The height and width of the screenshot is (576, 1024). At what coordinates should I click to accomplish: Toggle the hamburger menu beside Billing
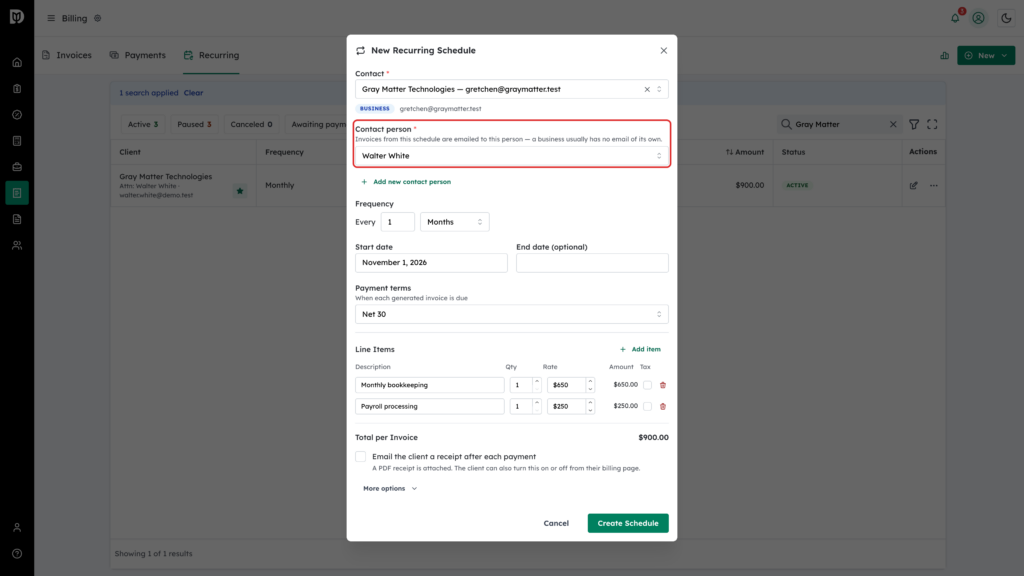tap(51, 18)
